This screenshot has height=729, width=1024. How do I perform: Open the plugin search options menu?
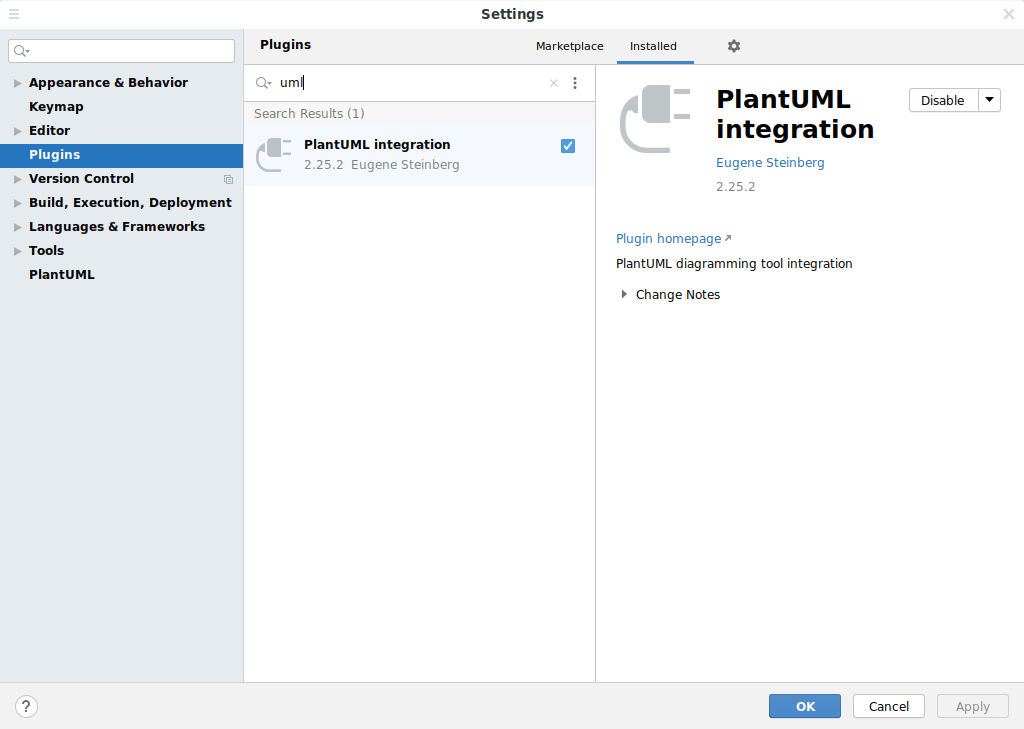[575, 83]
